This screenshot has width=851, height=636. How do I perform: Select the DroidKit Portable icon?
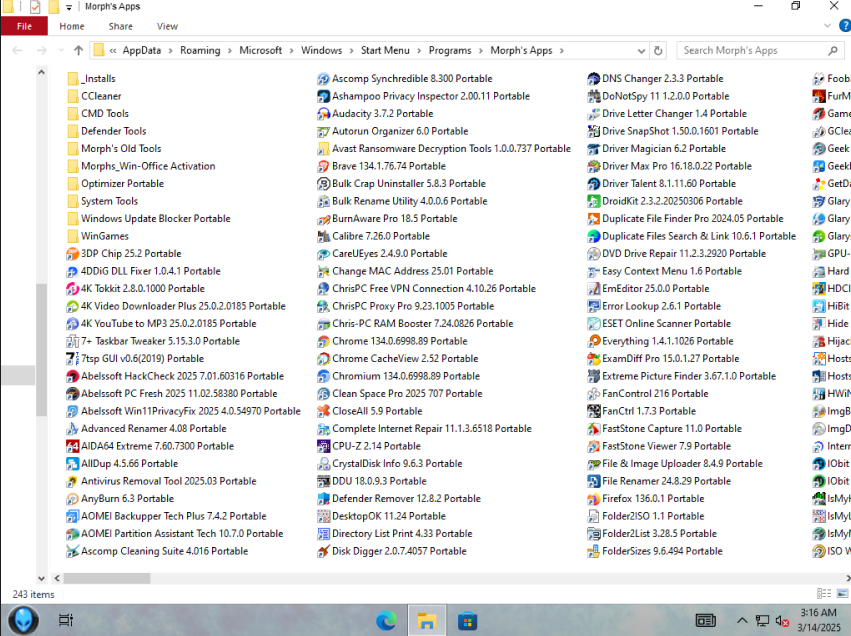tap(593, 201)
